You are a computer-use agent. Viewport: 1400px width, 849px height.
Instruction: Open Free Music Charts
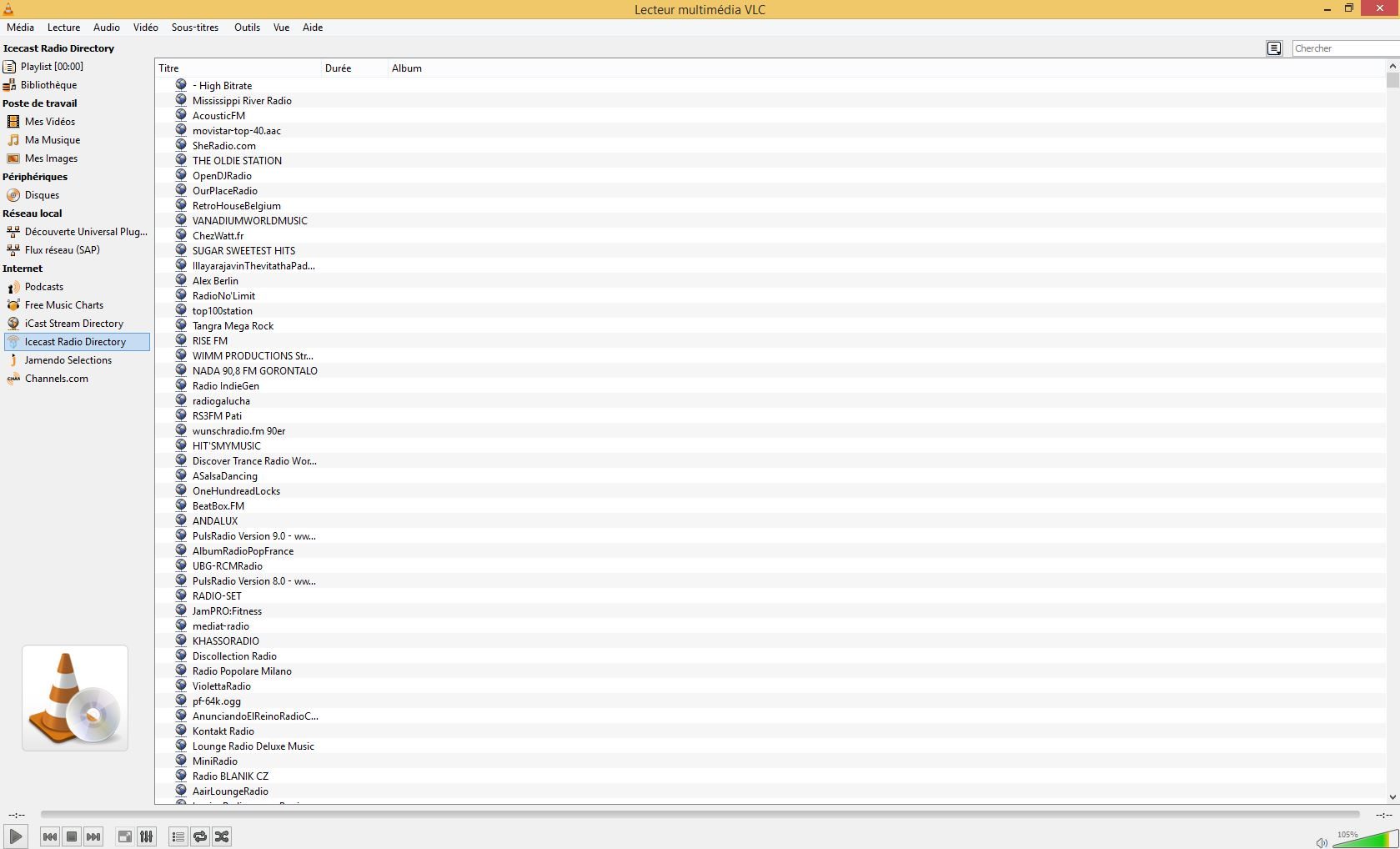64,305
